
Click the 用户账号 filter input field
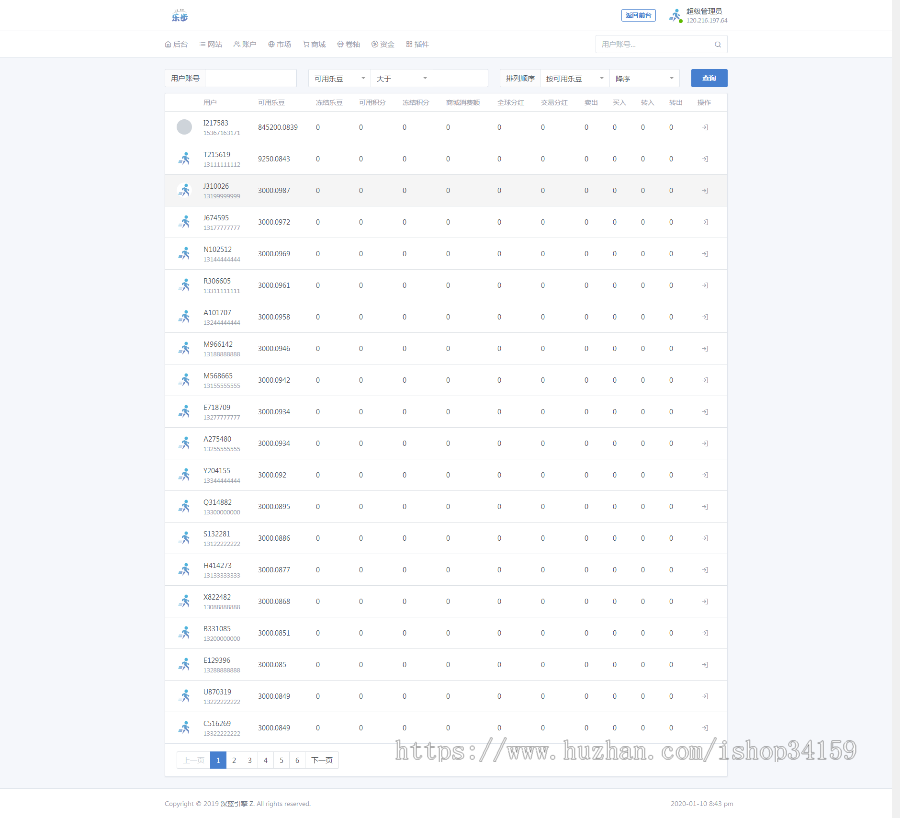tap(249, 78)
